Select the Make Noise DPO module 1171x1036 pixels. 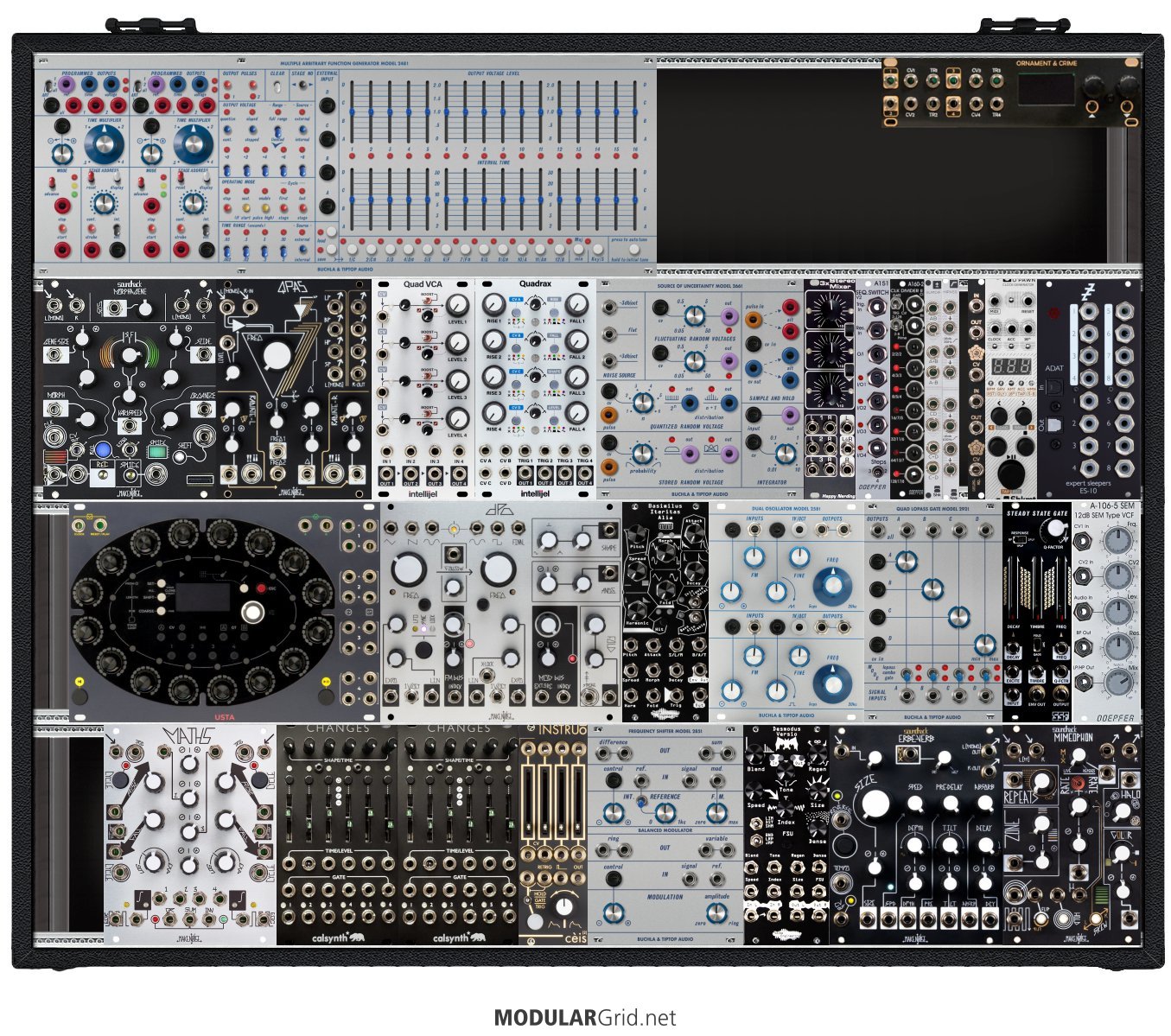501,613
